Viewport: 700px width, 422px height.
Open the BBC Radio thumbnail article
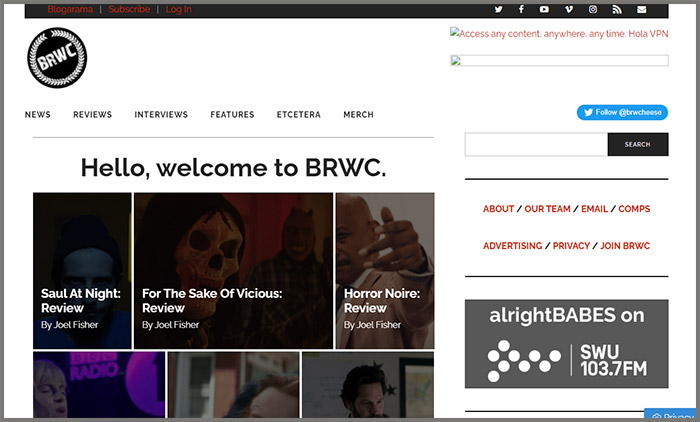99,384
